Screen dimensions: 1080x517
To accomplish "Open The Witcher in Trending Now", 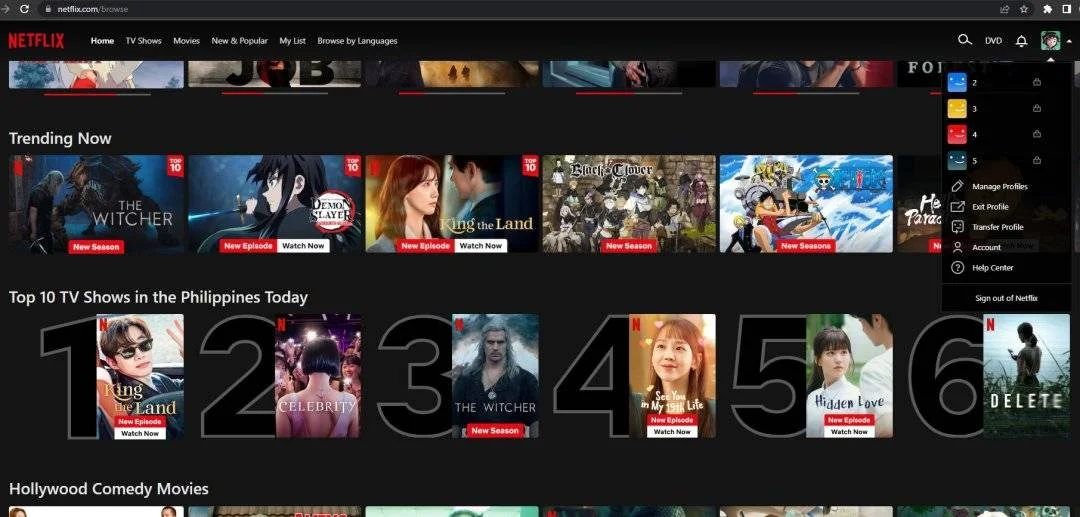I will [96, 204].
